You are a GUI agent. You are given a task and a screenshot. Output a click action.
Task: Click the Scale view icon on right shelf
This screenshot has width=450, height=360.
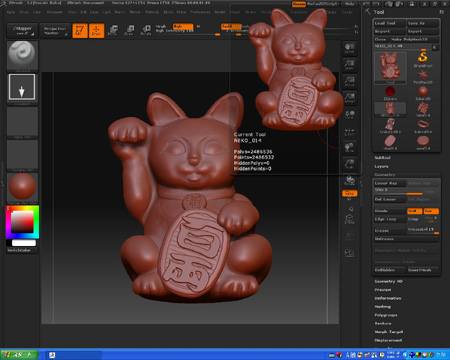349,164
